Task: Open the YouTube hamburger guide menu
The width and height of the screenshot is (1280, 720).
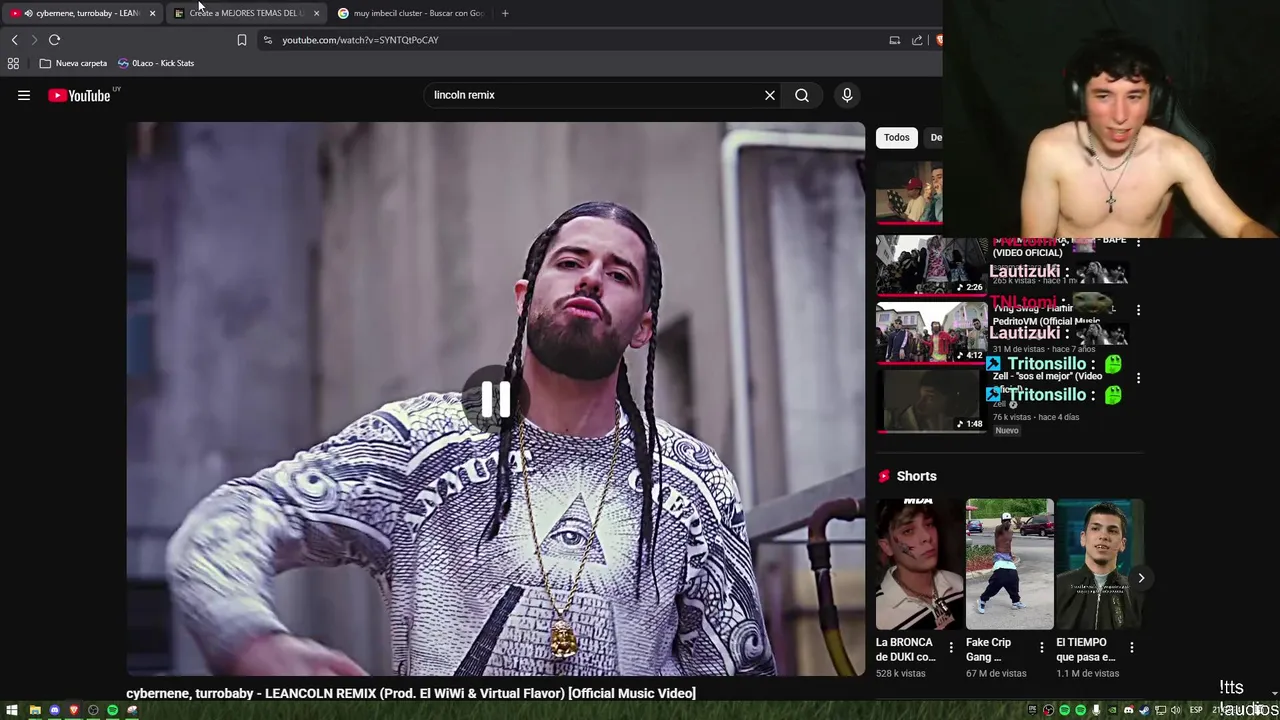Action: click(x=24, y=95)
